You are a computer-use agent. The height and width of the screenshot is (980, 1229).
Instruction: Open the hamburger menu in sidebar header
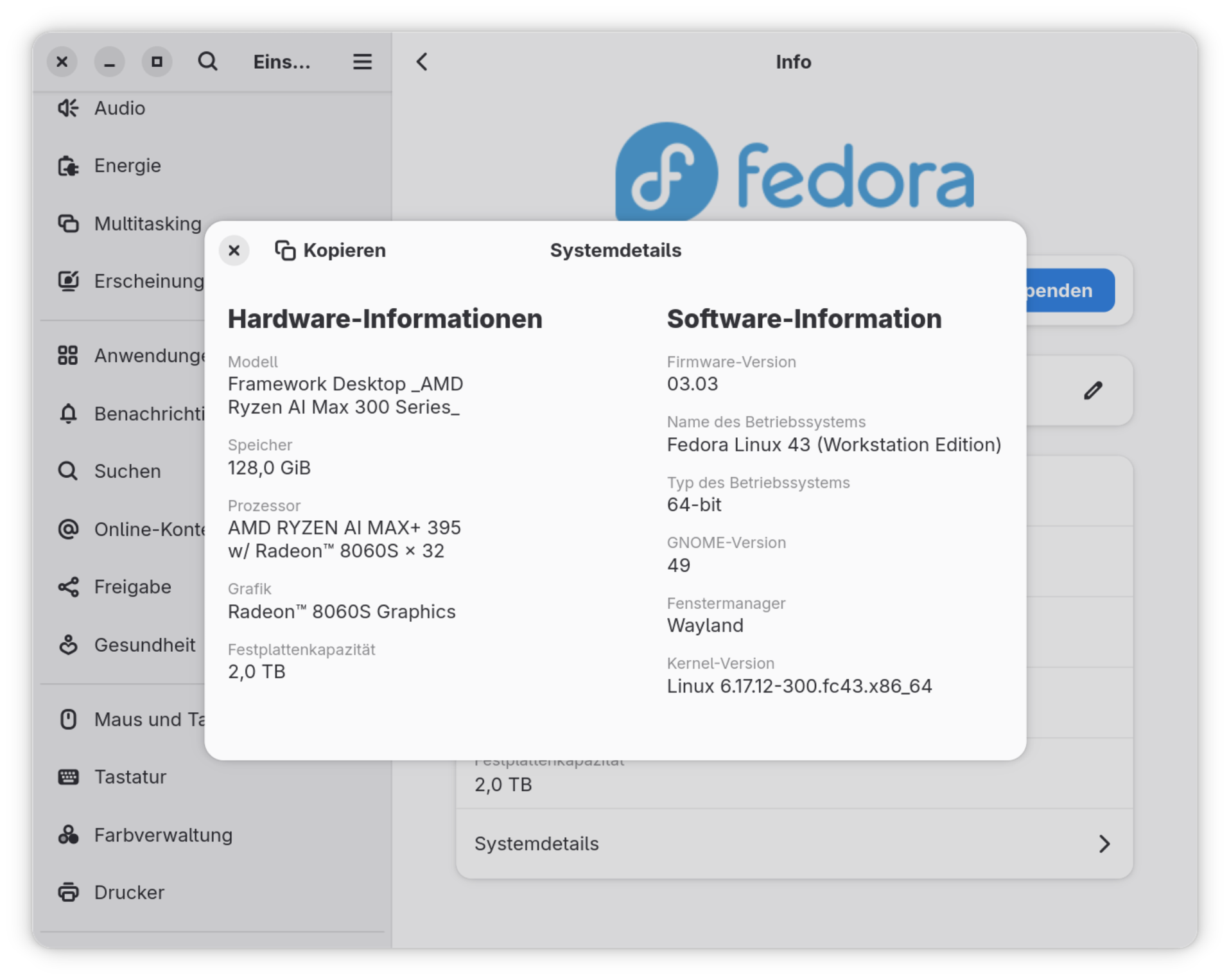[x=362, y=62]
